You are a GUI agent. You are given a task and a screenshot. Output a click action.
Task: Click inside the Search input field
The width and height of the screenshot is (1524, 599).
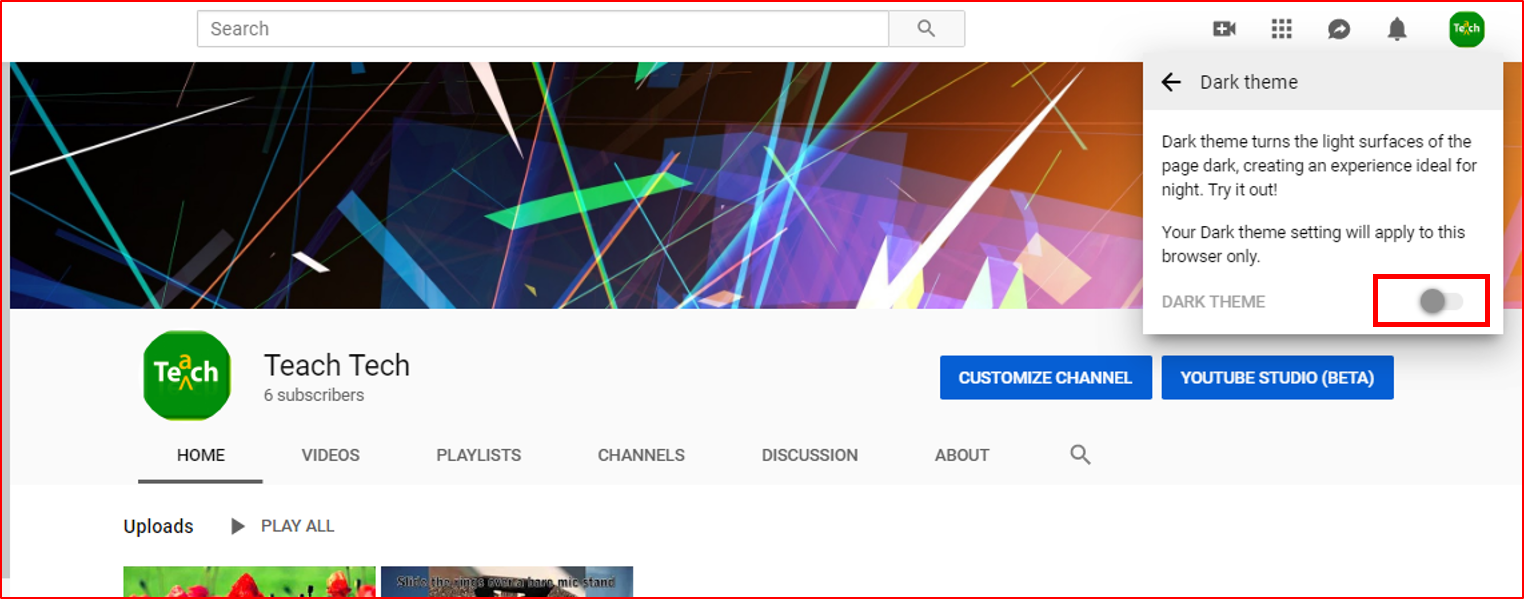[540, 29]
